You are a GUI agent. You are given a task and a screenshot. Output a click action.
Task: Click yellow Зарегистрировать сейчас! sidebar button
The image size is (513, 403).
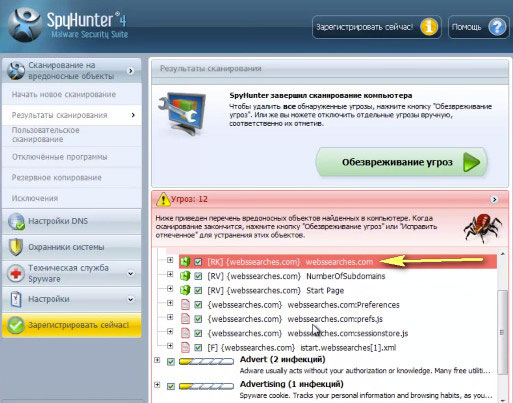(x=72, y=325)
